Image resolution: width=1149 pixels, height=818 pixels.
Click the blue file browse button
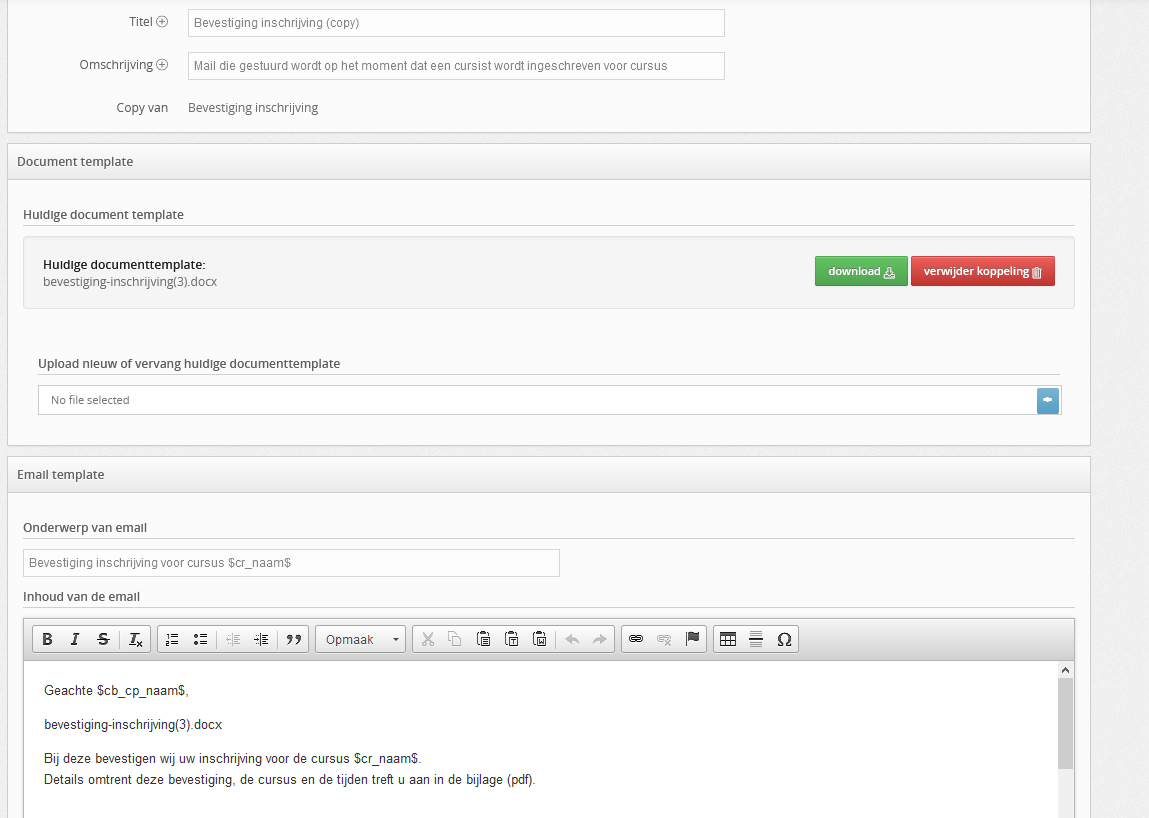click(1048, 400)
